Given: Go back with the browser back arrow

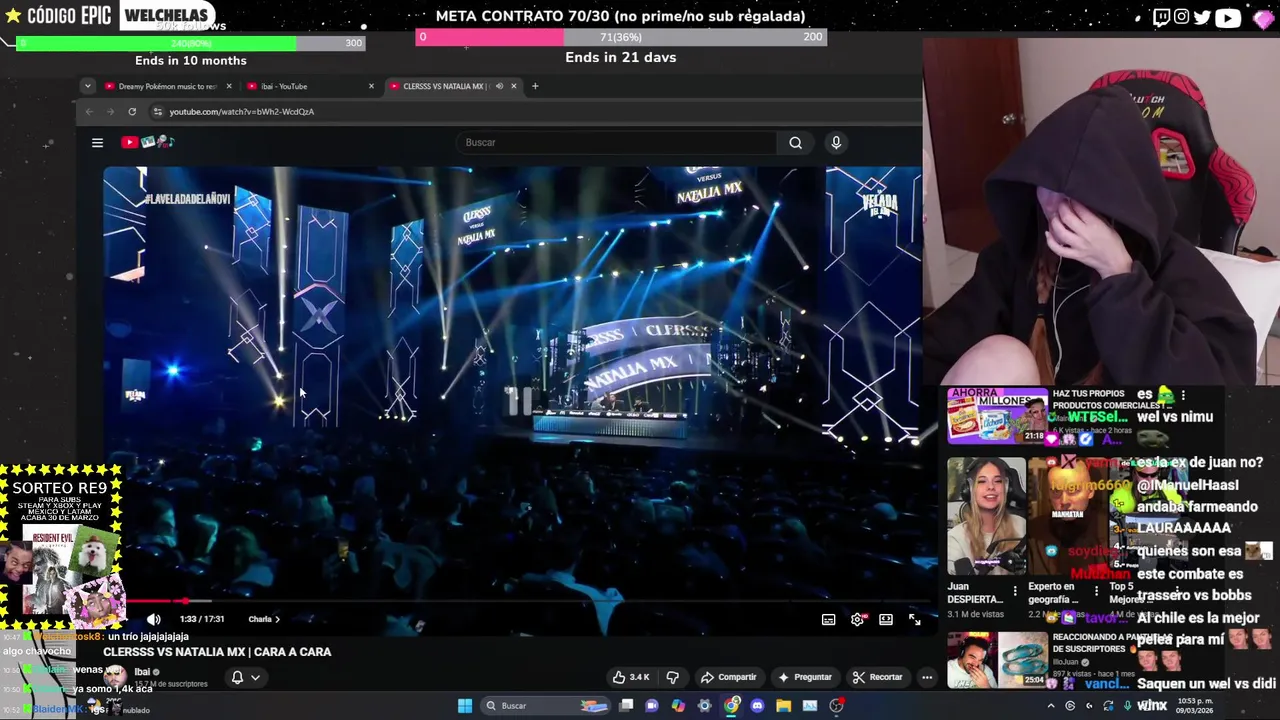Looking at the screenshot, I should [x=89, y=112].
